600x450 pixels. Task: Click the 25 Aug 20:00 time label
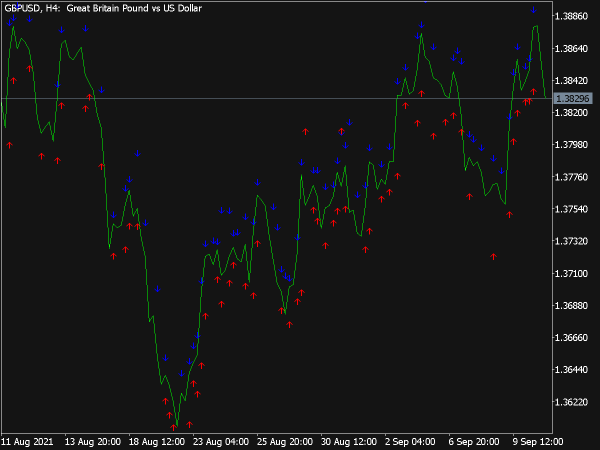tap(285, 442)
